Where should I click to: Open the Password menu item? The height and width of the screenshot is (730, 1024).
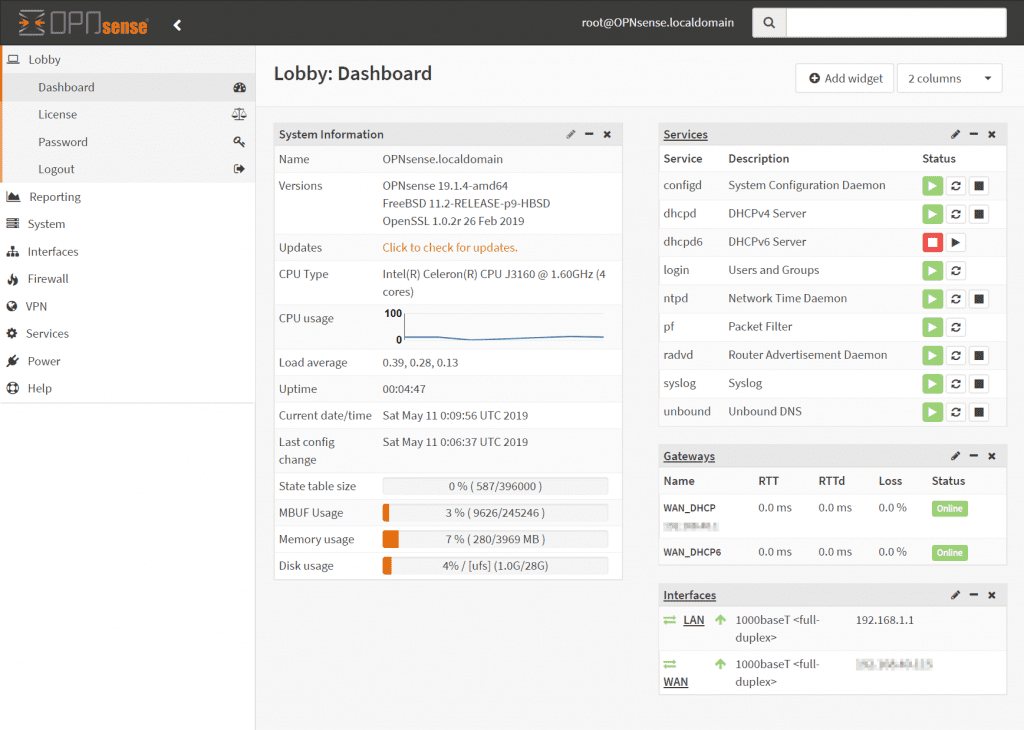point(128,142)
